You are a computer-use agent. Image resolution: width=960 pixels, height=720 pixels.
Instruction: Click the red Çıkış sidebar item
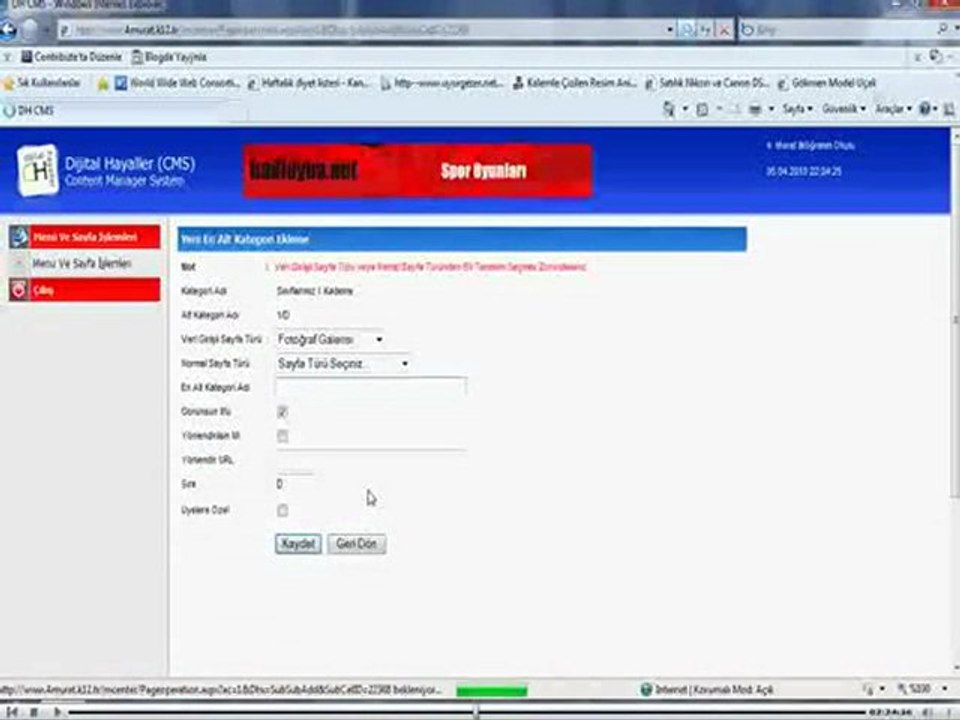coord(84,290)
